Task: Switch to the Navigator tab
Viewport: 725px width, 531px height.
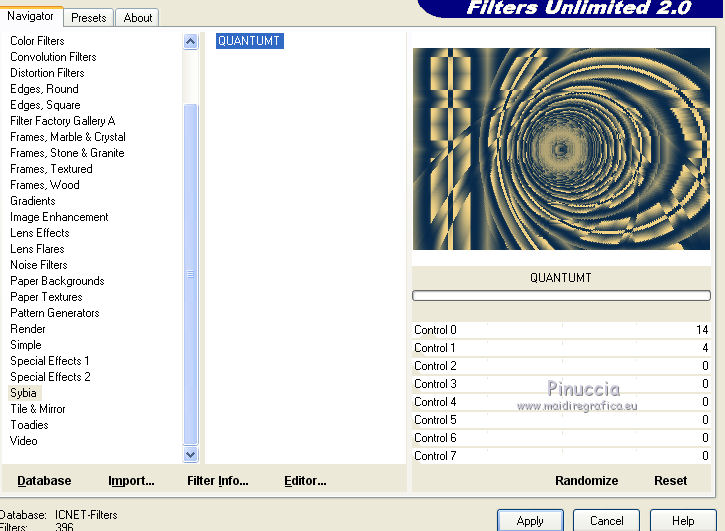Action: pyautogui.click(x=31, y=17)
